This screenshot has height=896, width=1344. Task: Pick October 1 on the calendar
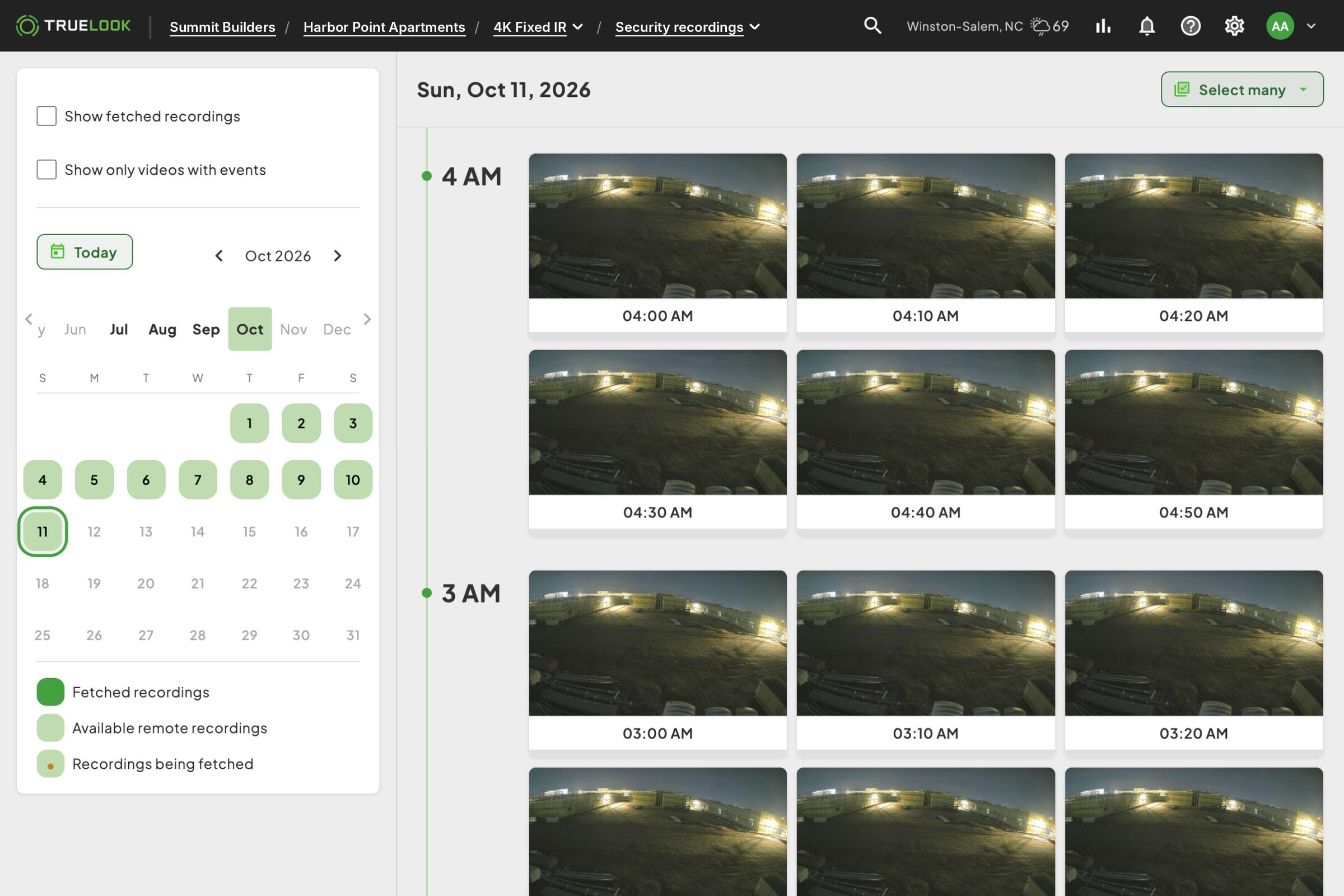249,423
